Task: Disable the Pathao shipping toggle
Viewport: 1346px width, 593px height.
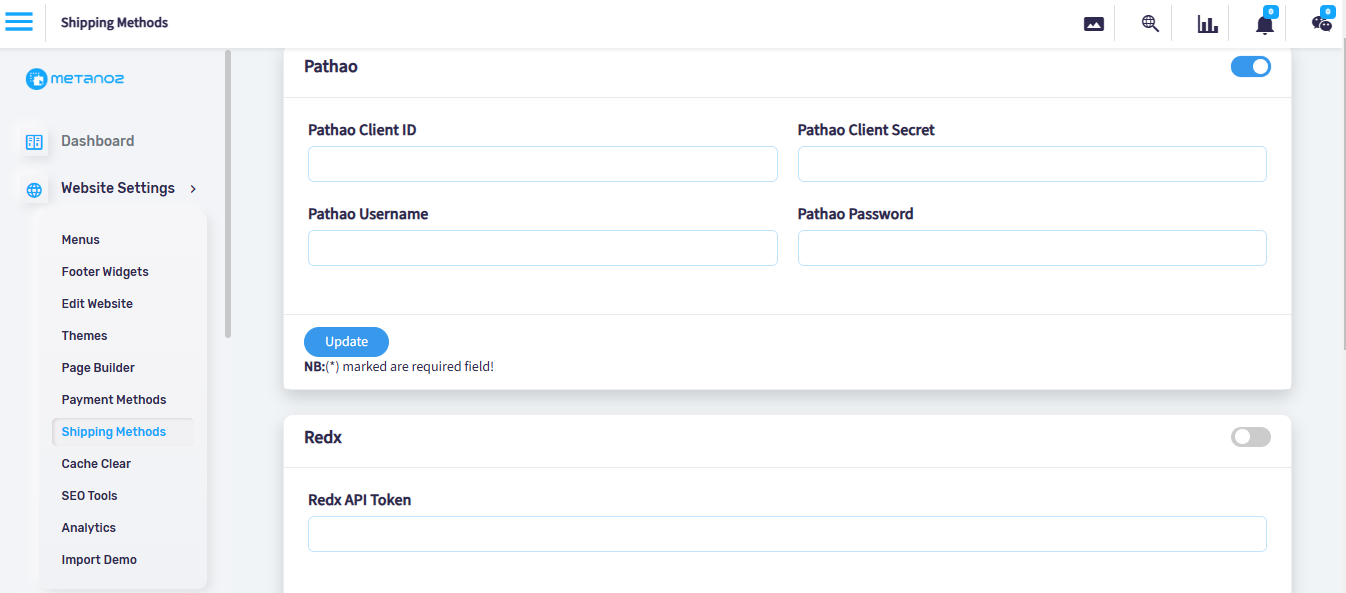Action: [1250, 67]
